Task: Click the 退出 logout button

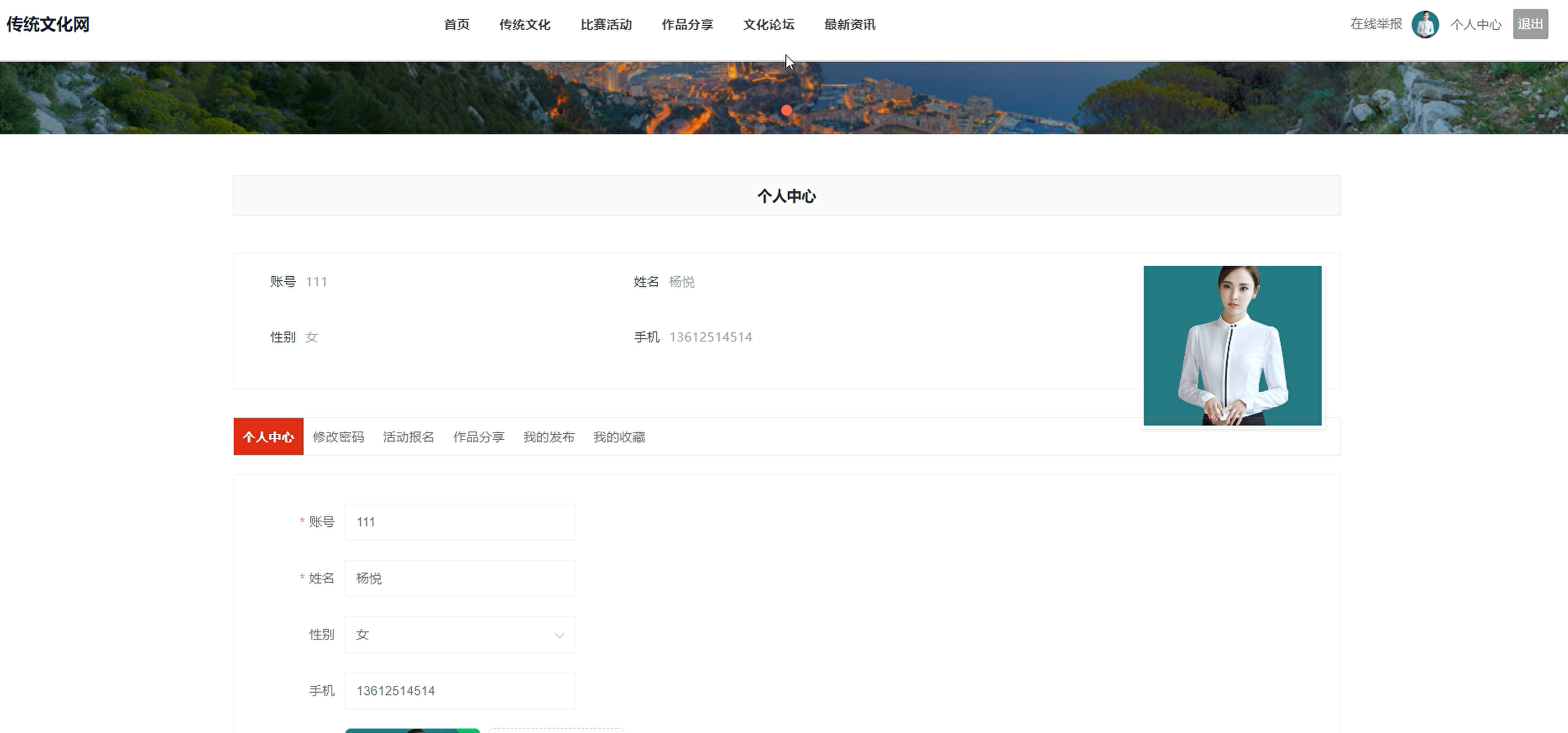Action: point(1530,24)
